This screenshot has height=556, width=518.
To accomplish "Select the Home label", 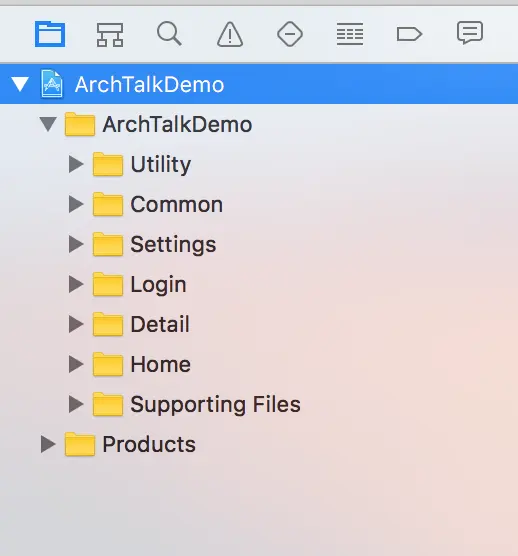I will coord(160,365).
